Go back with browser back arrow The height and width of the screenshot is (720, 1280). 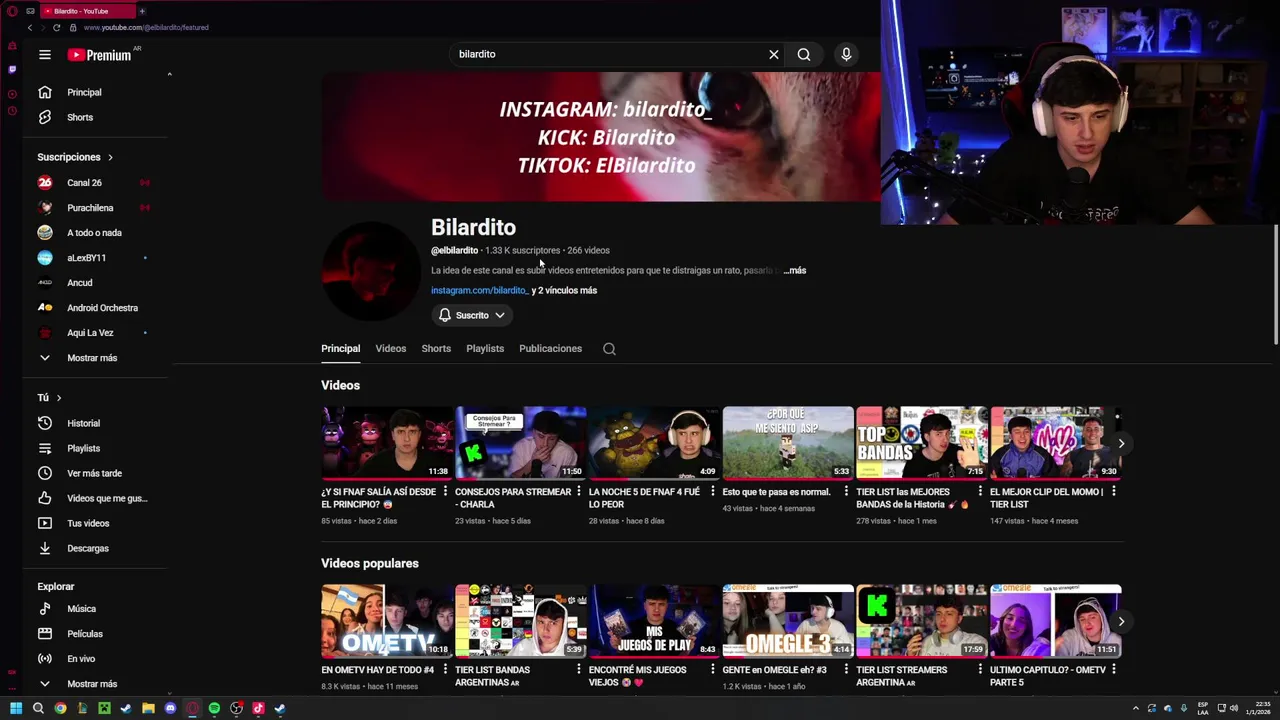point(29,27)
